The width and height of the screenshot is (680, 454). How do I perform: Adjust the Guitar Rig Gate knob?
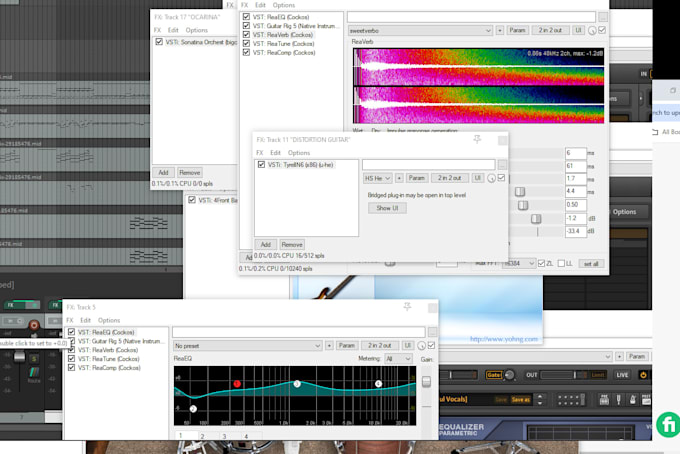click(510, 375)
